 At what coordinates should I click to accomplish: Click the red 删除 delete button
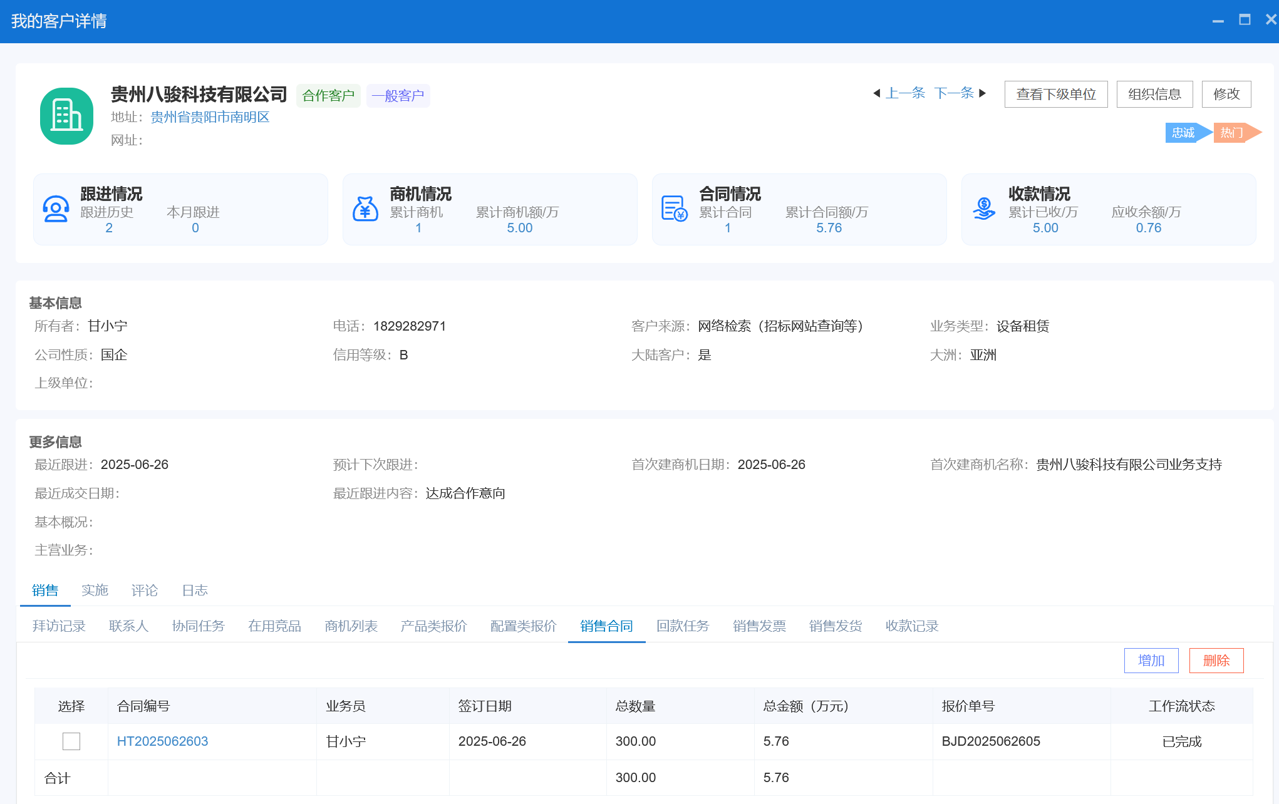click(1216, 660)
